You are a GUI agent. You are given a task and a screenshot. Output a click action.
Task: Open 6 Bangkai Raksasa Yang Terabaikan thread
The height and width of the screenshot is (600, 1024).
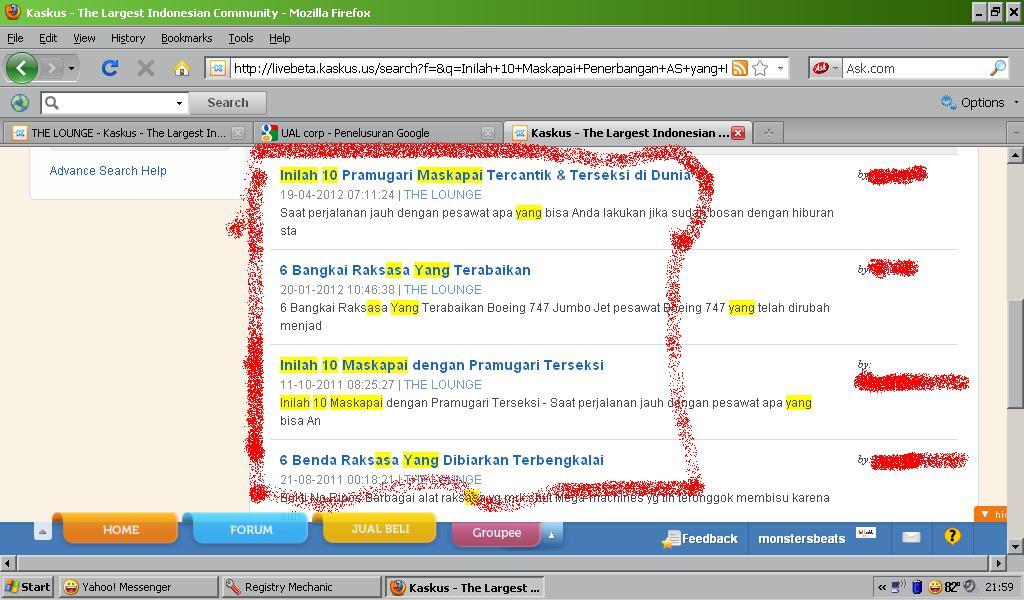405,270
